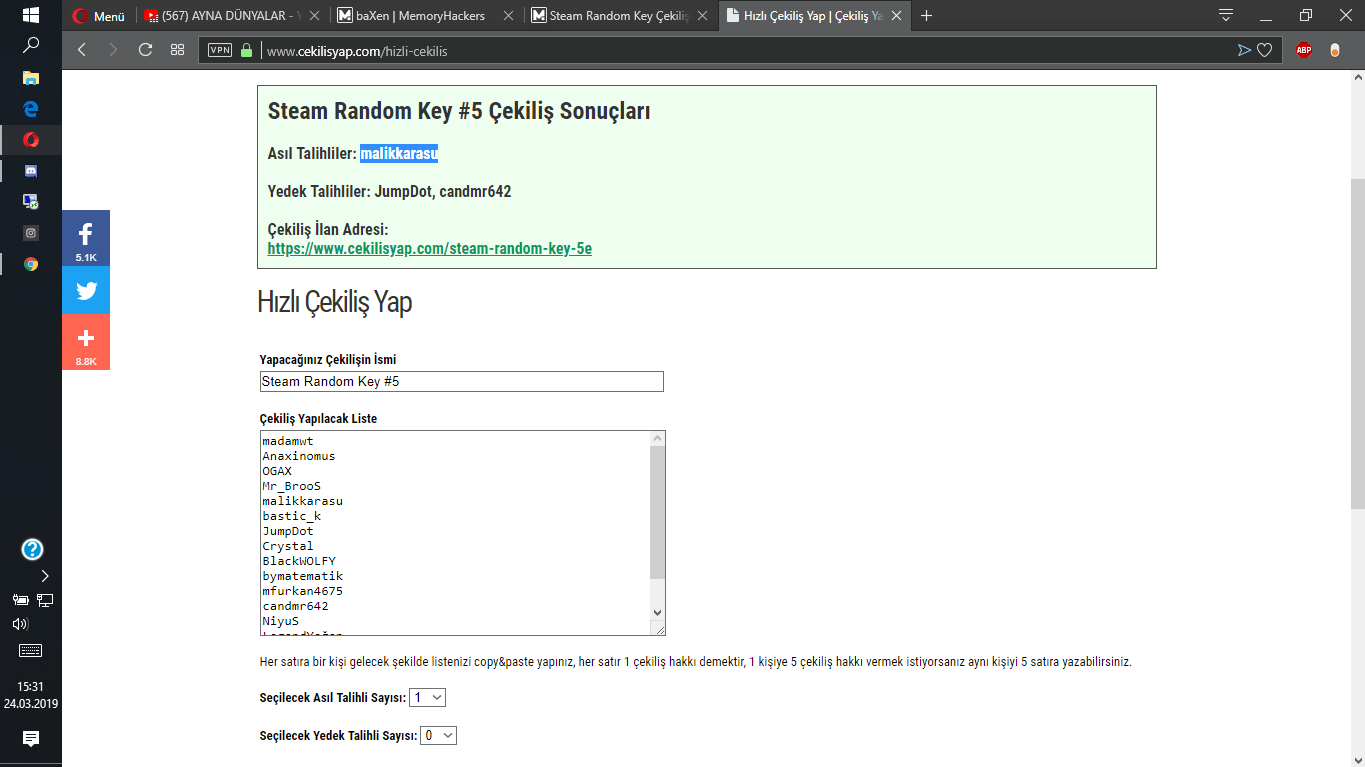This screenshot has width=1365, height=767.
Task: Click the highlighted winner name malikkarasu
Action: click(399, 154)
